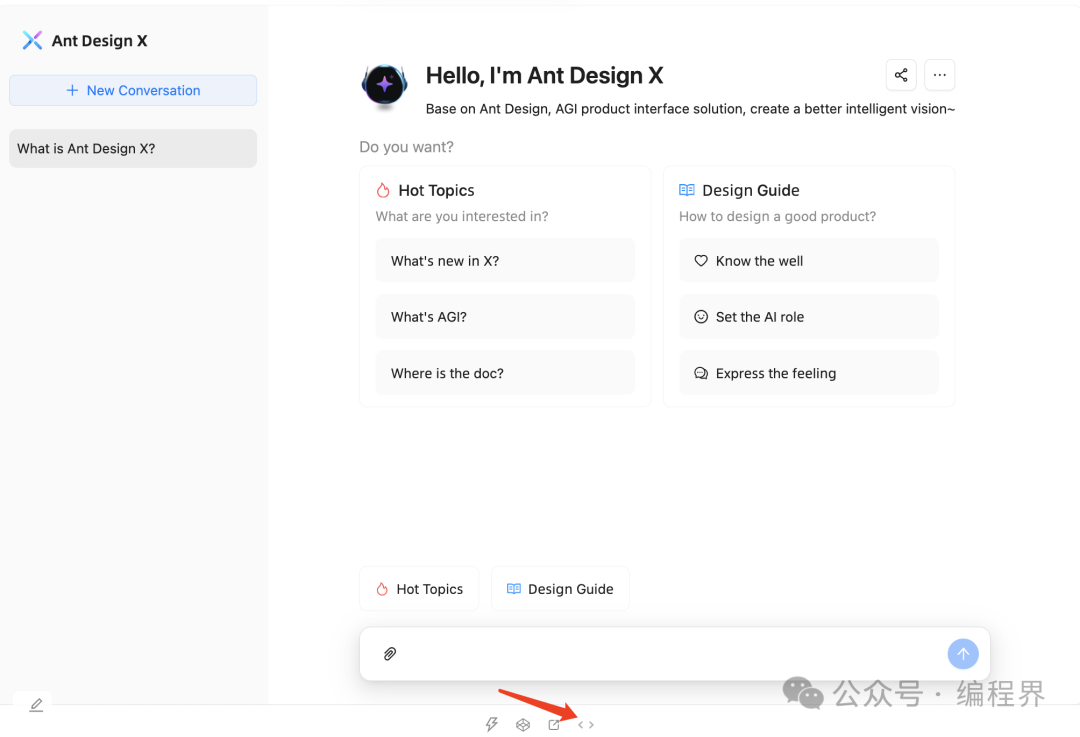This screenshot has width=1080, height=737.
Task: Focus the chat message input field
Action: point(672,654)
